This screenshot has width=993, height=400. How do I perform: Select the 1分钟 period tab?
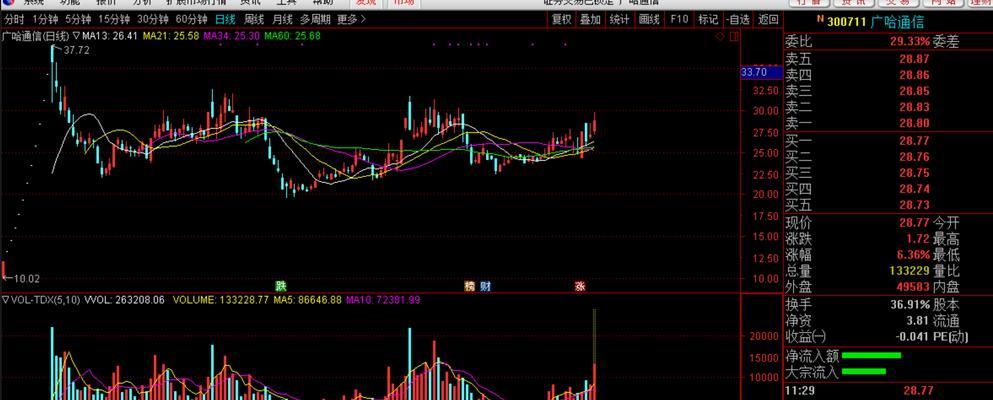point(45,19)
